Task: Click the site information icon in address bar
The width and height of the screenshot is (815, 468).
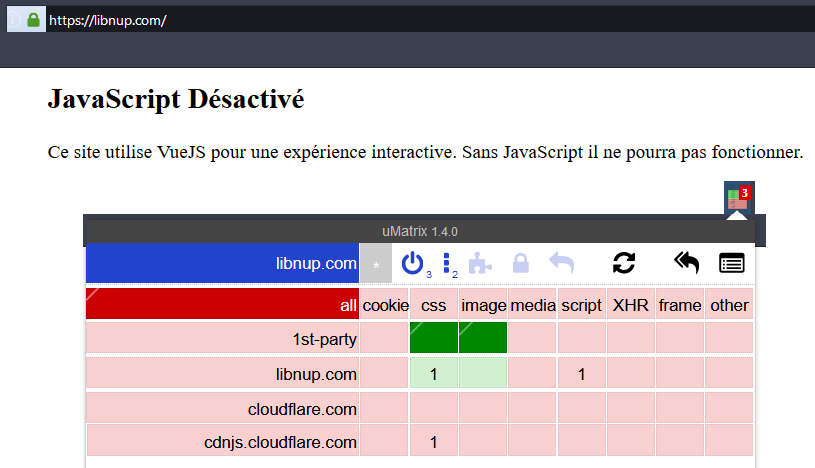Action: click(x=14, y=20)
